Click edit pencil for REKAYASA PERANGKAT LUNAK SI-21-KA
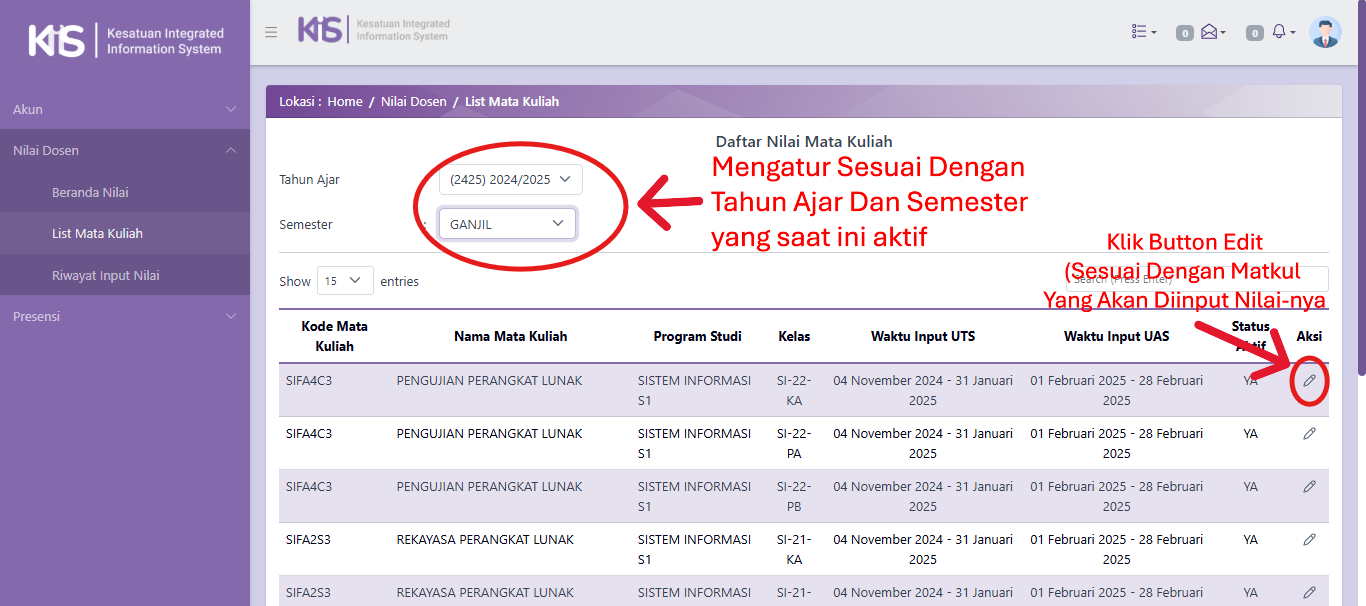 (x=1309, y=540)
